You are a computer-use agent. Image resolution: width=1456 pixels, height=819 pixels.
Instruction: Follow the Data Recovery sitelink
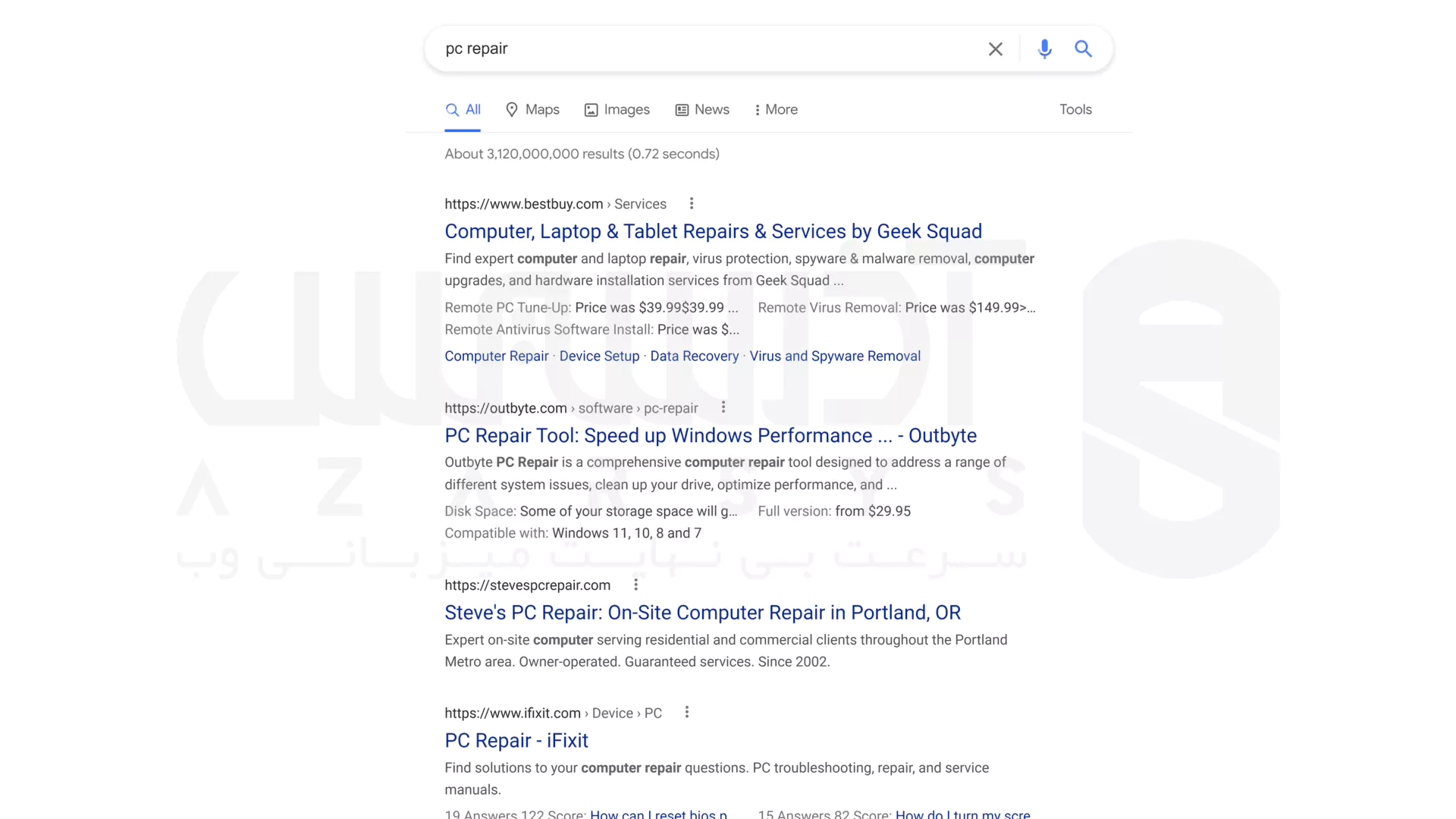point(694,356)
